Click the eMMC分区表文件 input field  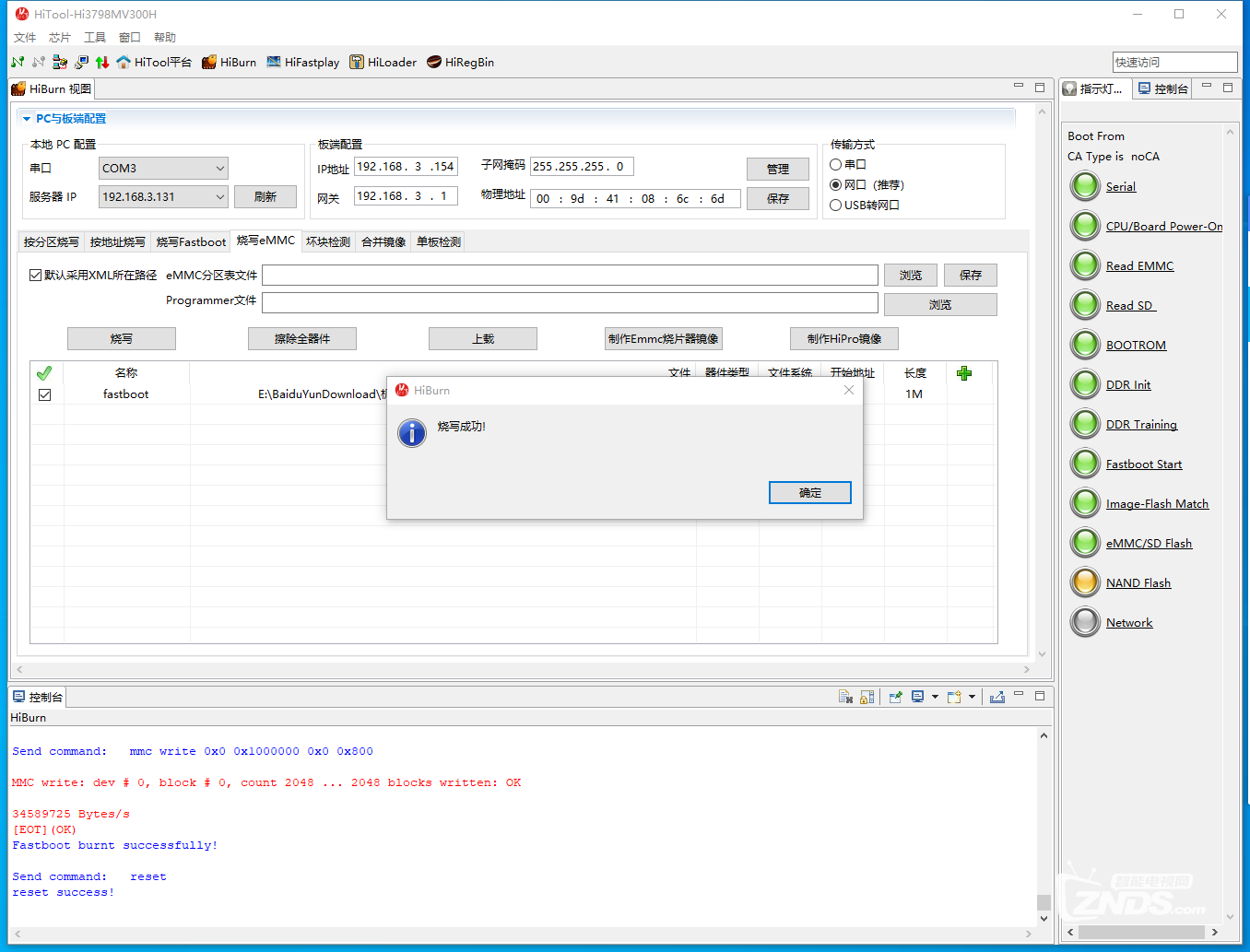point(570,275)
